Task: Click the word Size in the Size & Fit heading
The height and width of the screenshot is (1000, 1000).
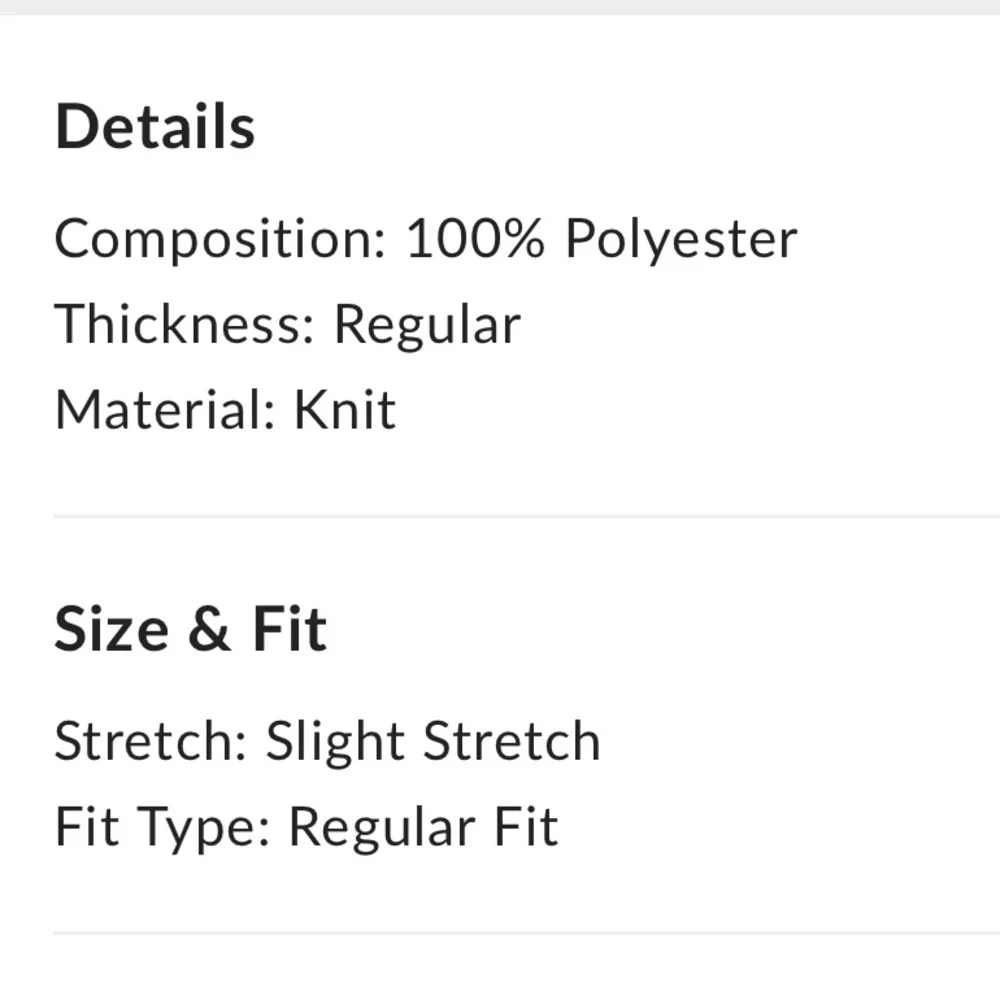Action: pos(112,629)
